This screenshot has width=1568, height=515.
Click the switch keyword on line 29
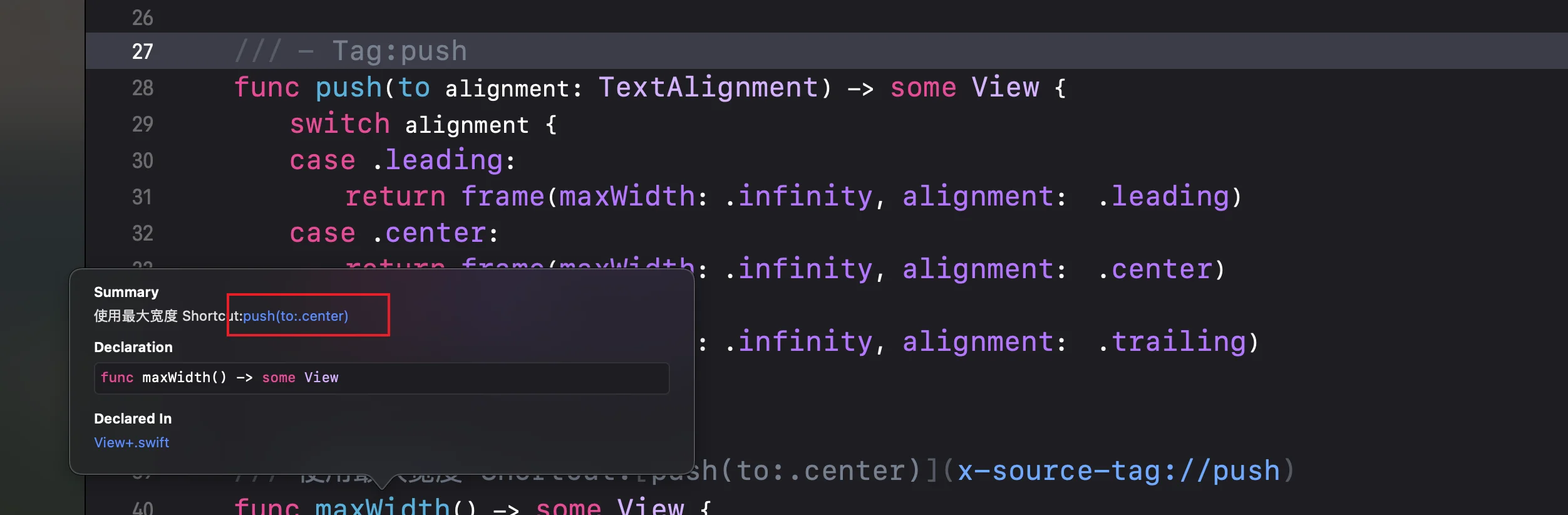coord(339,124)
